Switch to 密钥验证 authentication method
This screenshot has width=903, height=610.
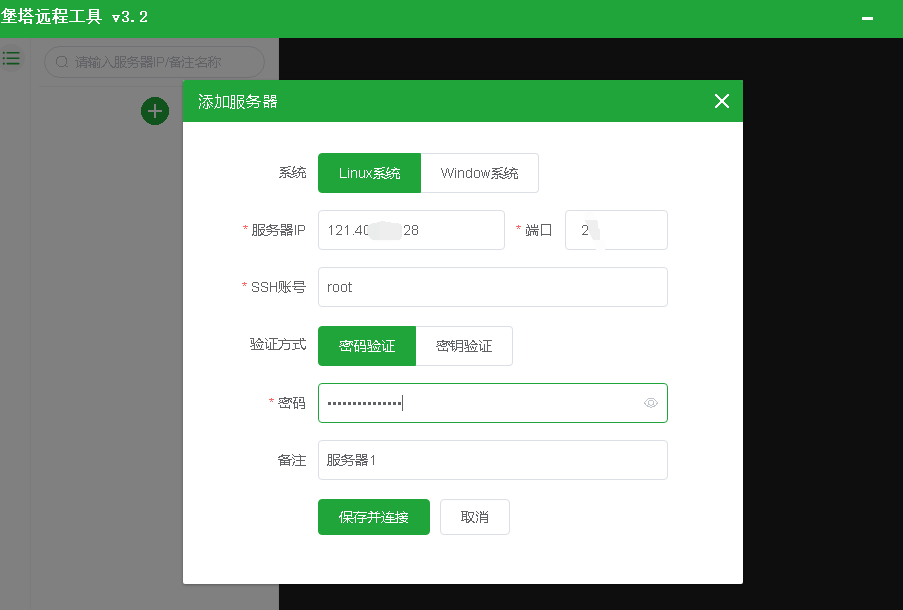[464, 346]
